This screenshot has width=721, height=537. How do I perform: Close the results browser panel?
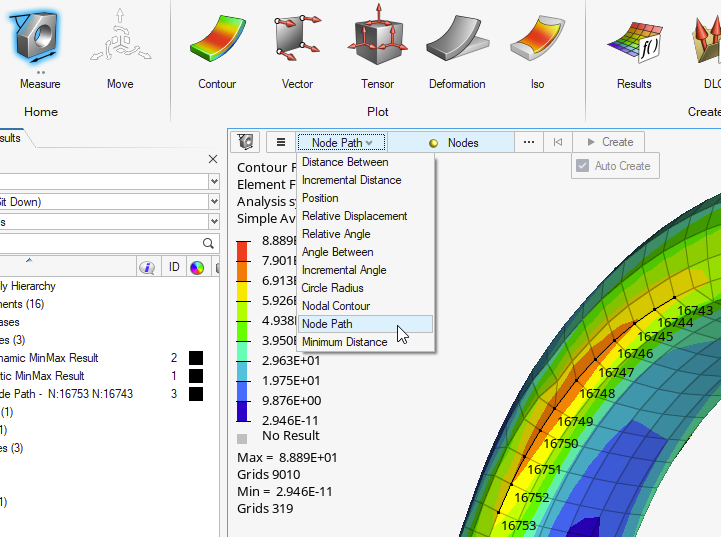tap(213, 159)
